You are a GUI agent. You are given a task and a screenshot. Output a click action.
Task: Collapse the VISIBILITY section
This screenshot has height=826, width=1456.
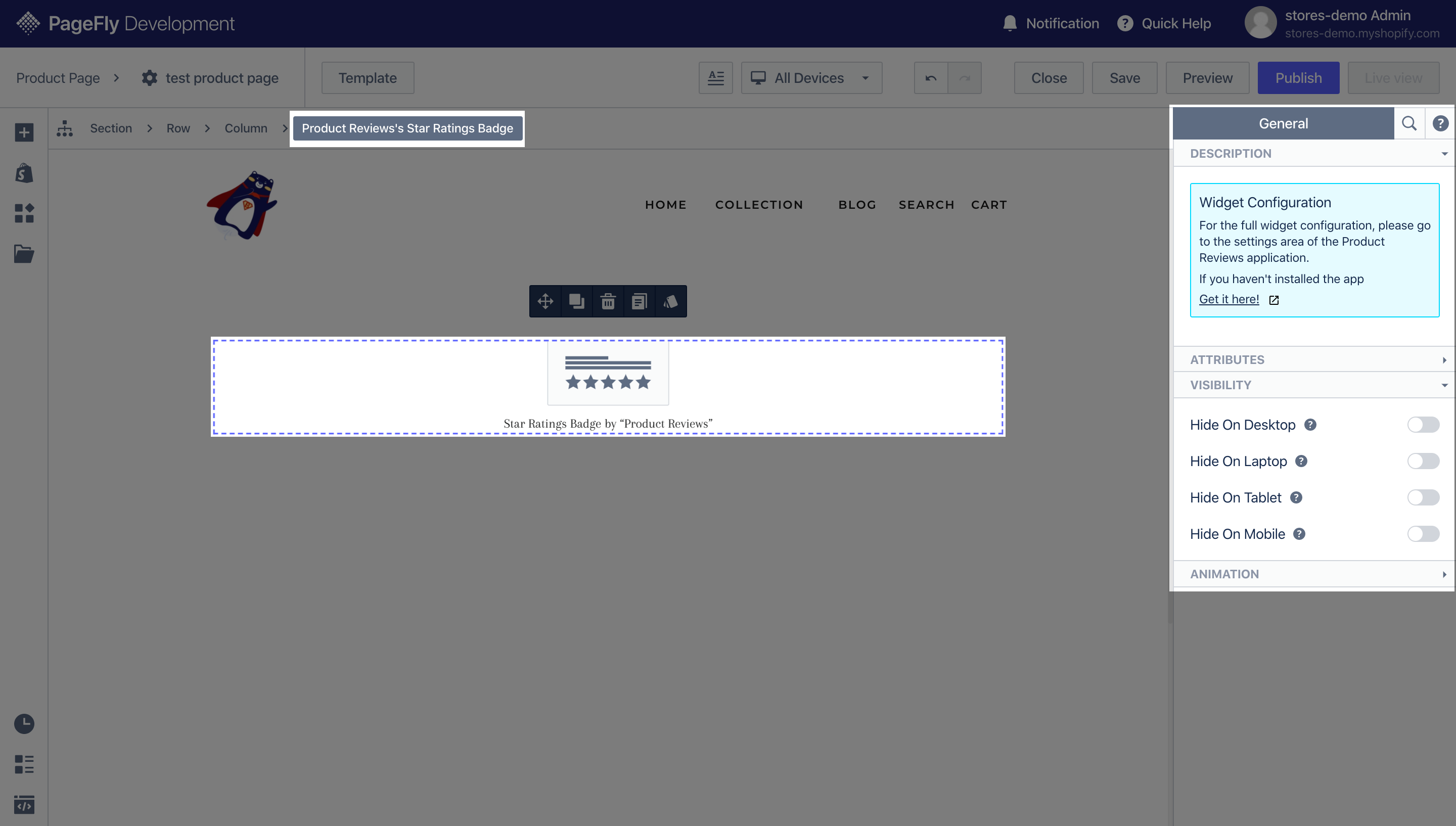1313,385
